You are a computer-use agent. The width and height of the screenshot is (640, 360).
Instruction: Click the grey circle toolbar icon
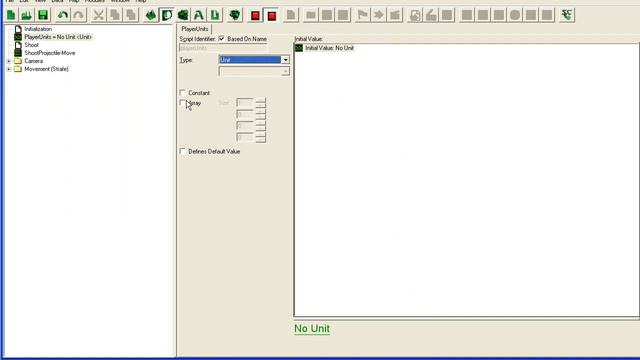[515, 16]
